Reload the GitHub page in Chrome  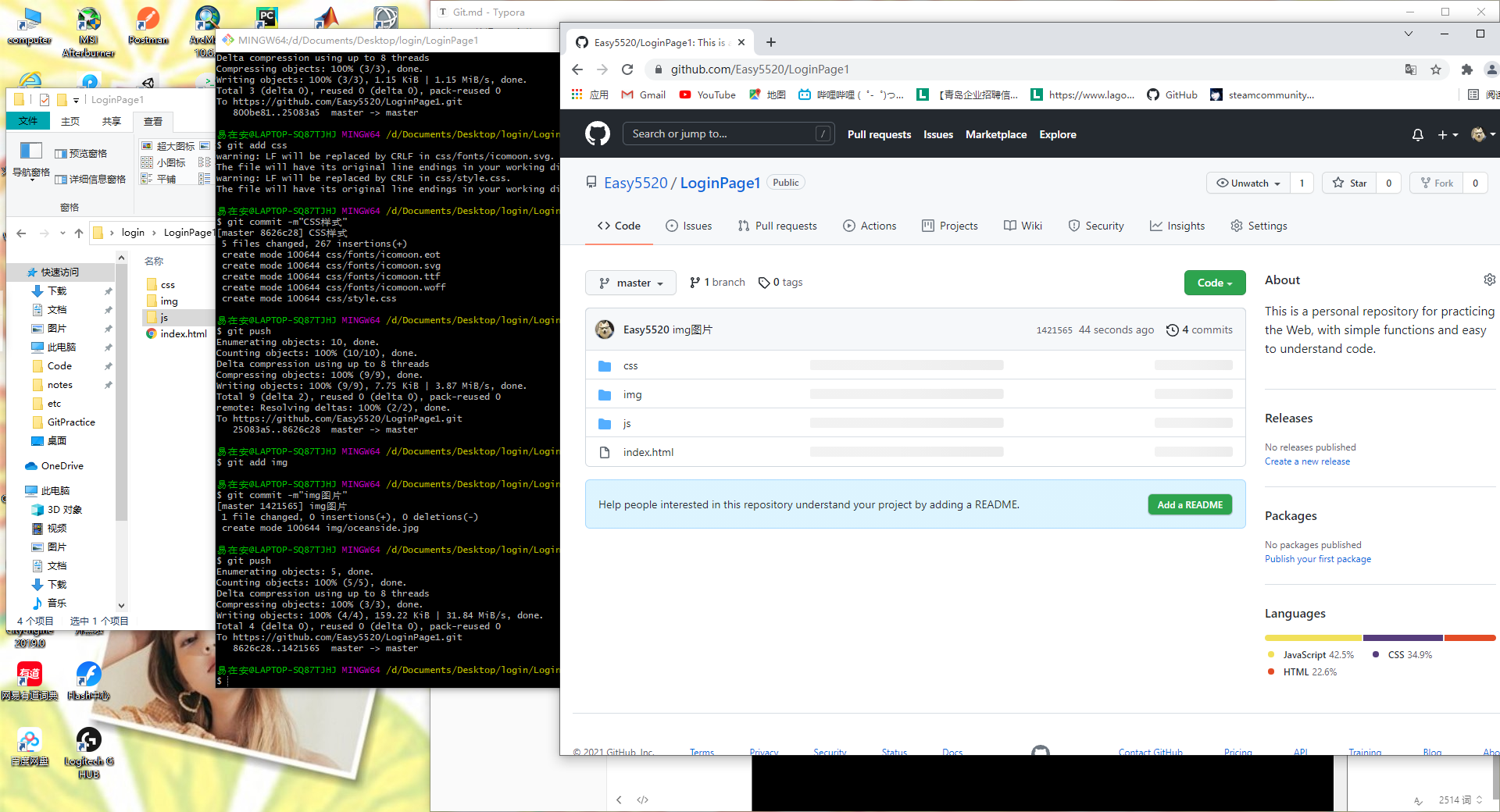(627, 69)
